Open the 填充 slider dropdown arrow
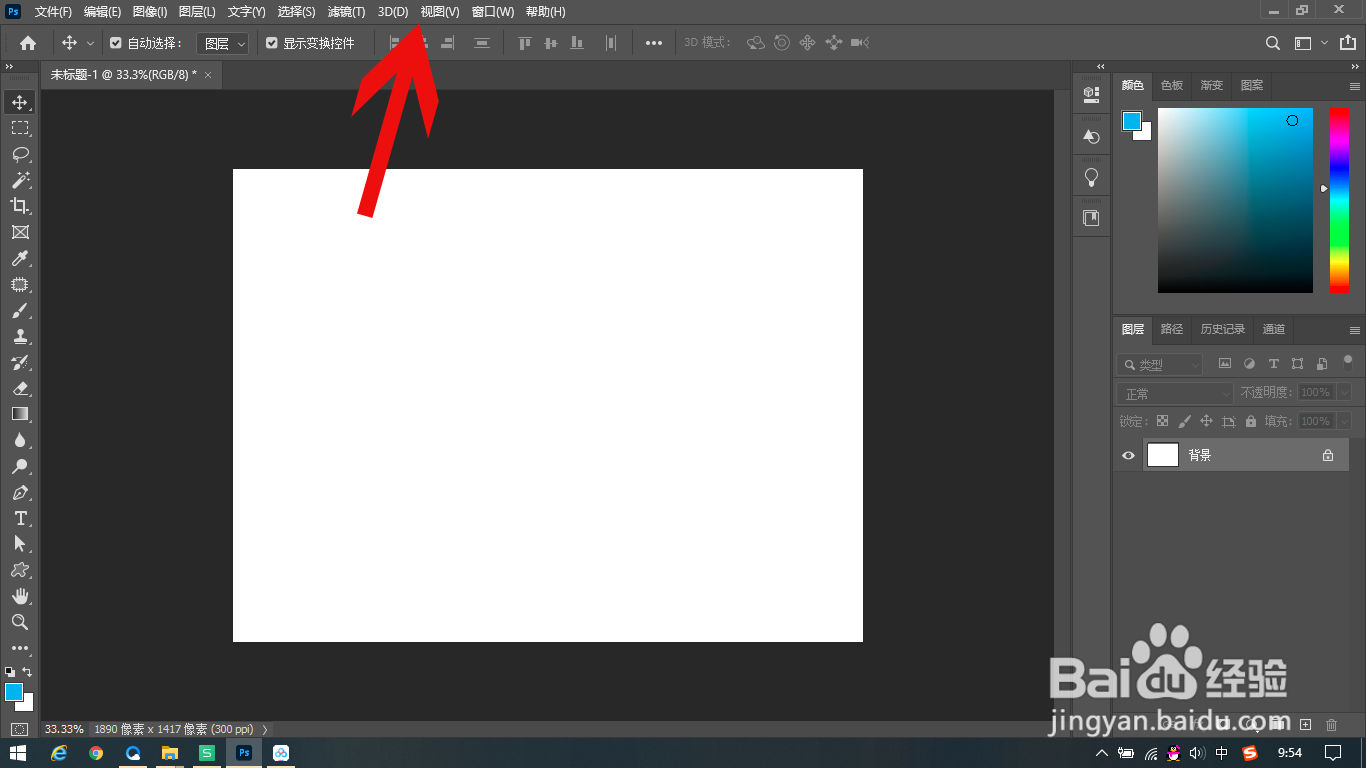Viewport: 1366px width, 768px height. 1344,421
